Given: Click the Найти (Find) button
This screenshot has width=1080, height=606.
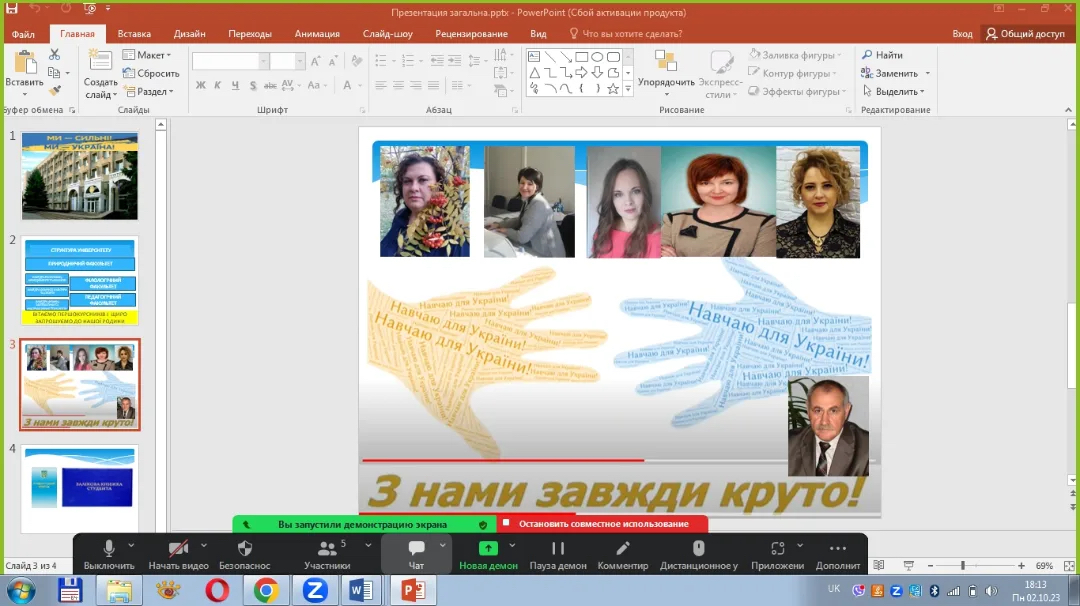Looking at the screenshot, I should coord(882,55).
